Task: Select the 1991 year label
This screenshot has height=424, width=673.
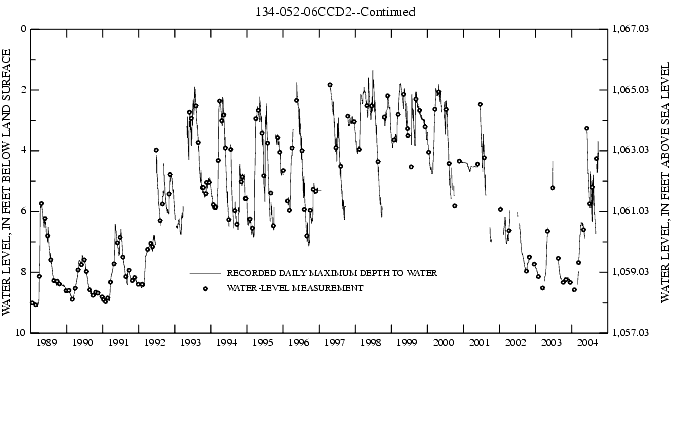Action: pyautogui.click(x=118, y=342)
